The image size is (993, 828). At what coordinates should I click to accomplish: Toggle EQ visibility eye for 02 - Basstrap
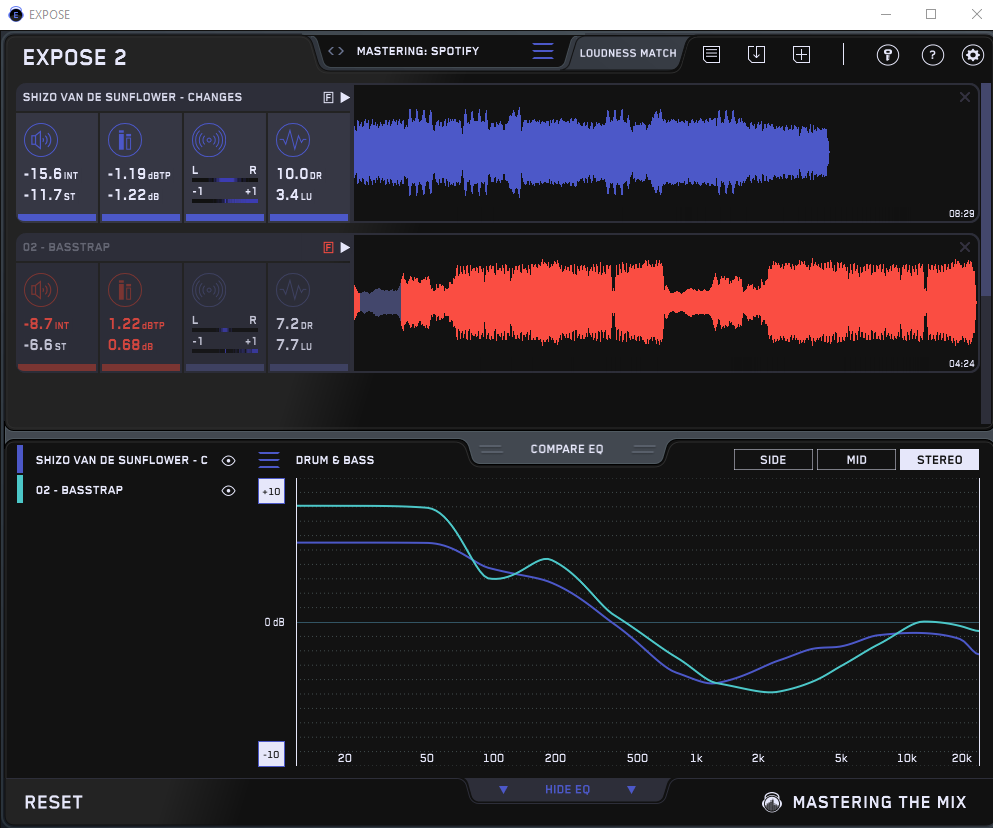(229, 490)
